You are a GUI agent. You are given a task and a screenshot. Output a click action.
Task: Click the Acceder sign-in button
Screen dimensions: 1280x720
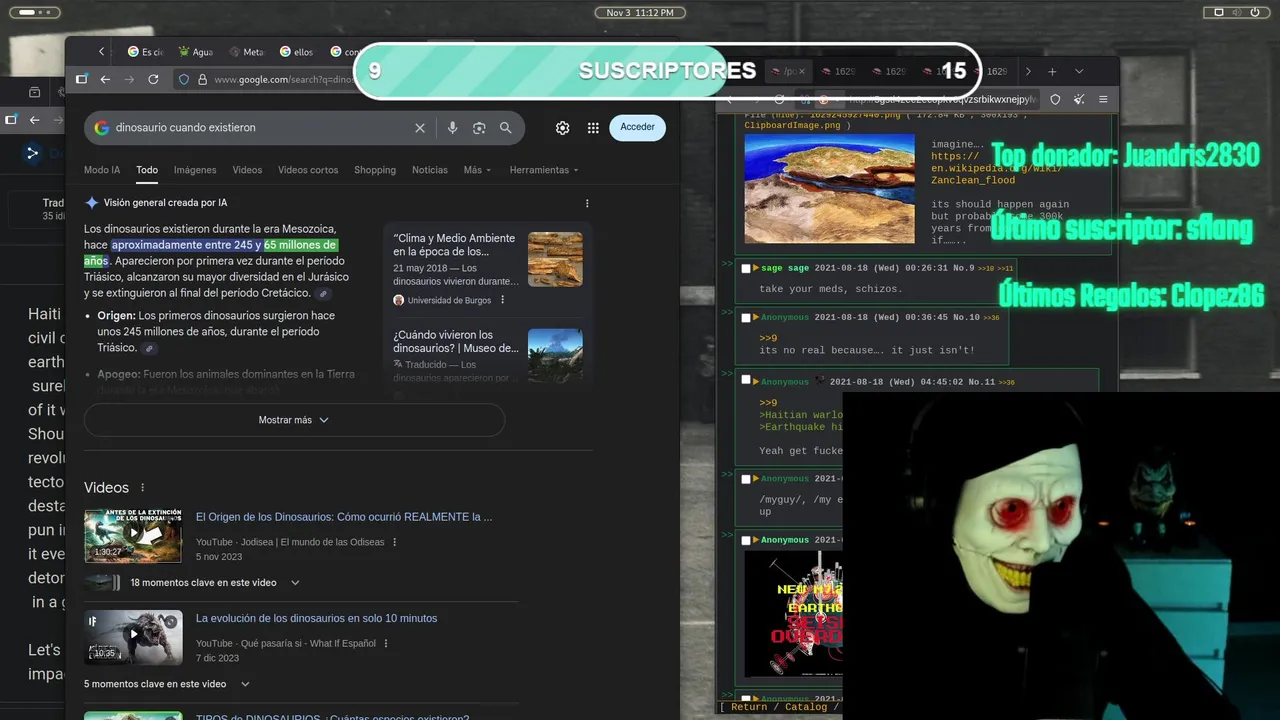click(637, 127)
